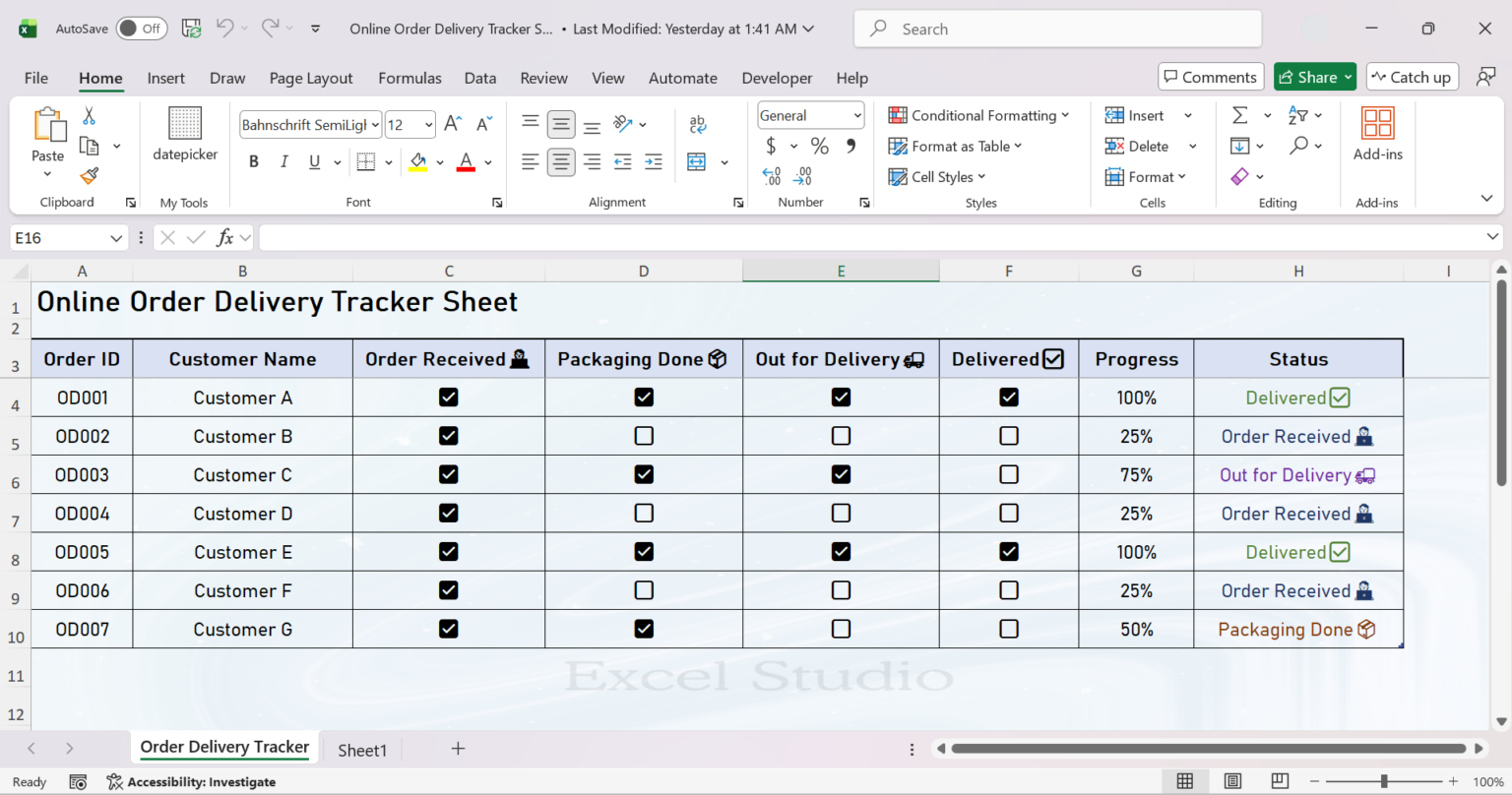The image size is (1512, 795).
Task: Check Packaging Done for OD002
Action: point(644,436)
